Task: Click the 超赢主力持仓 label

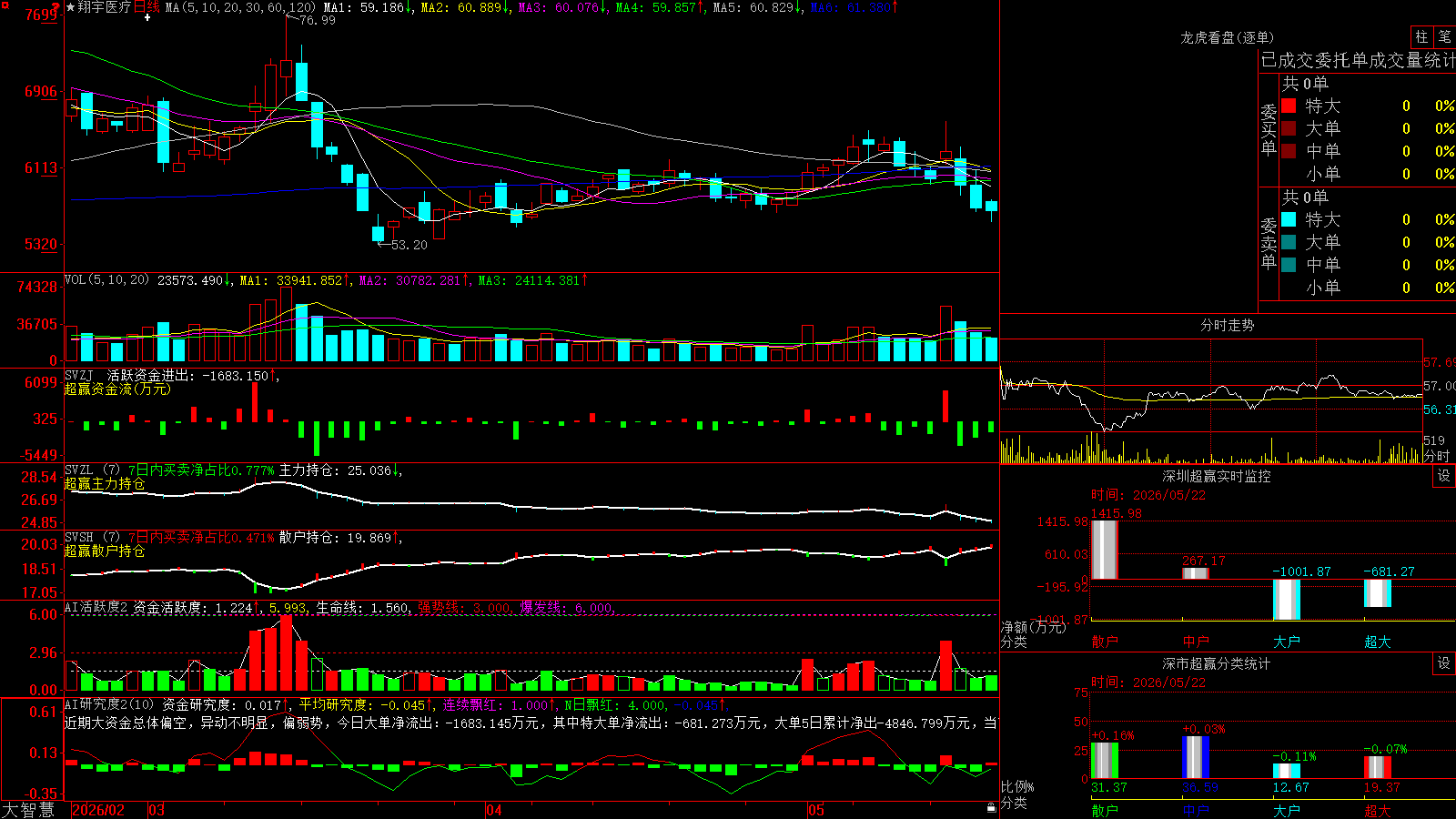Action: pyautogui.click(x=105, y=483)
